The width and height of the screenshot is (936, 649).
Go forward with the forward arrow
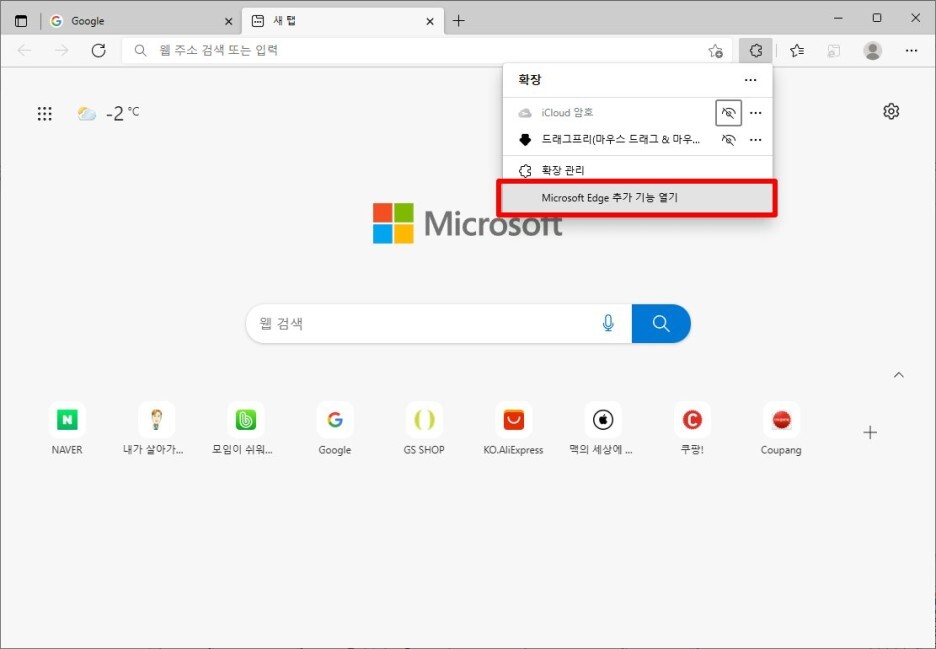point(61,50)
